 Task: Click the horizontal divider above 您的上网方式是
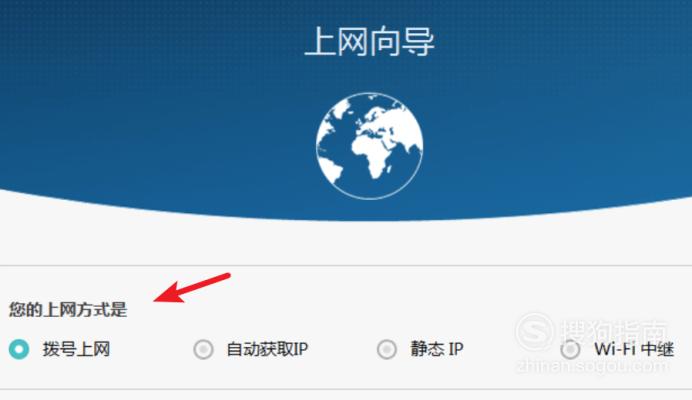(x=346, y=266)
